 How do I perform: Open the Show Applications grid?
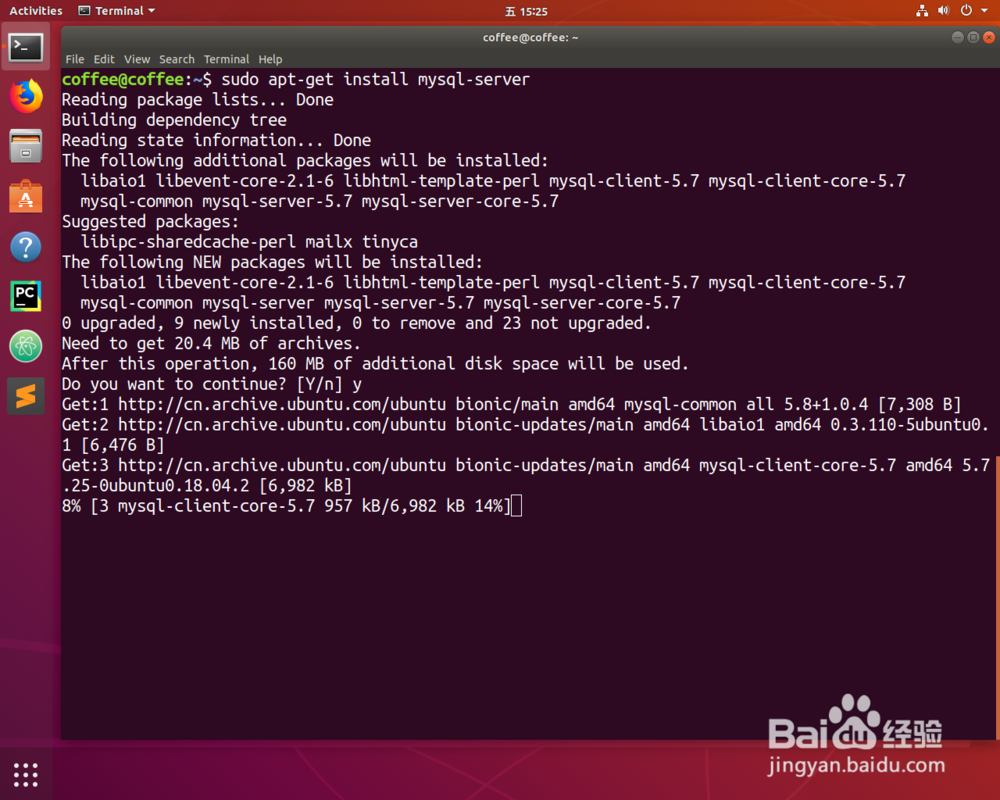pyautogui.click(x=25, y=774)
